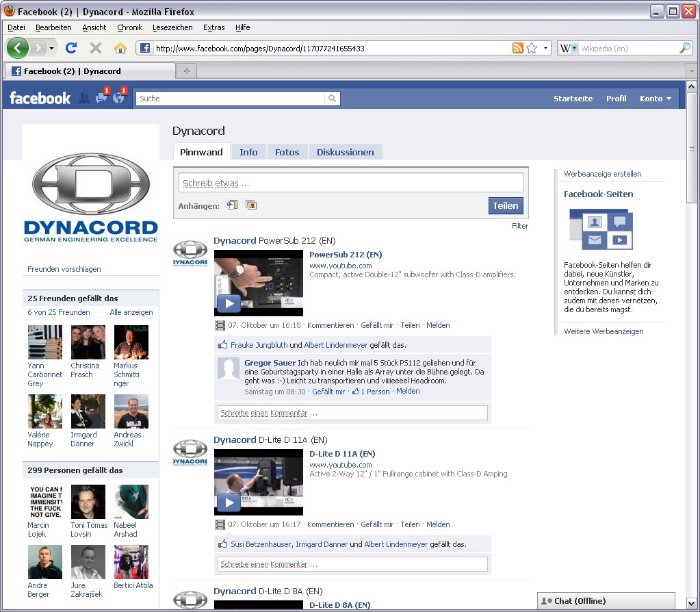Click Werbeanzeige erstellen link
The height and width of the screenshot is (612, 700).
602,174
